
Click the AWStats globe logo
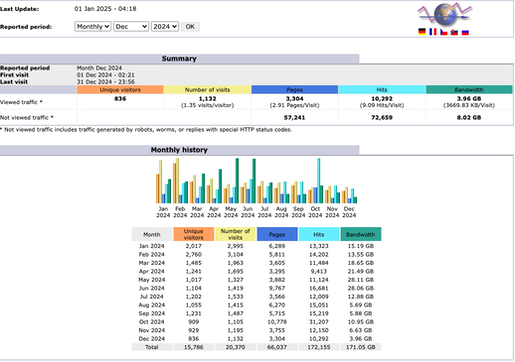click(x=445, y=14)
